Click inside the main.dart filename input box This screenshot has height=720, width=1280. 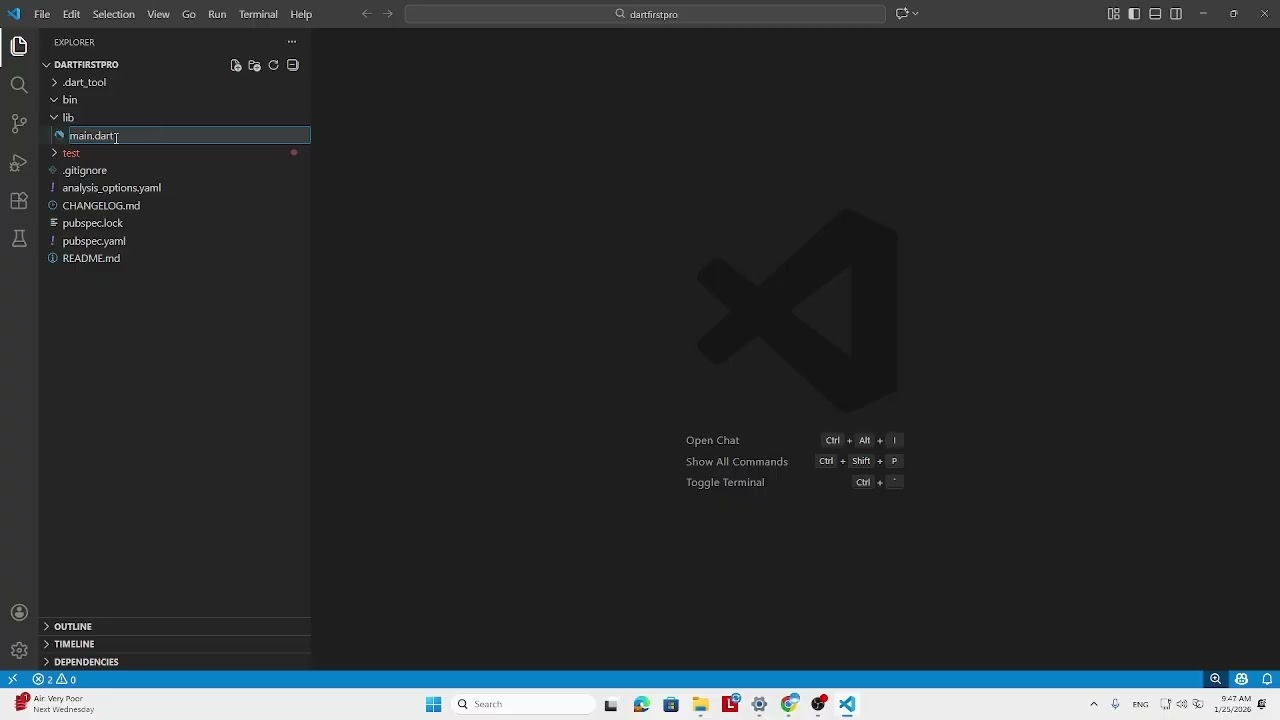189,135
